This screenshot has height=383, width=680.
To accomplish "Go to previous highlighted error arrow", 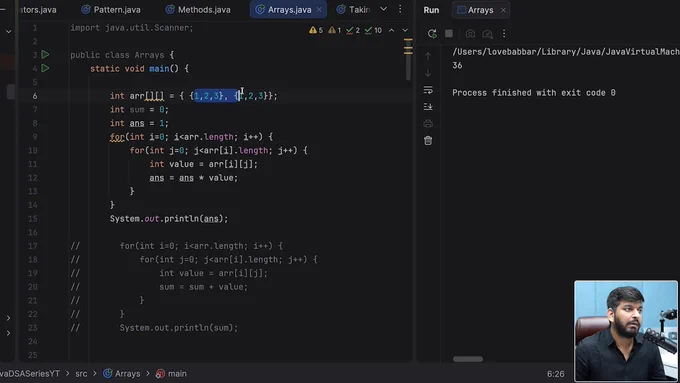I will pyautogui.click(x=392, y=30).
